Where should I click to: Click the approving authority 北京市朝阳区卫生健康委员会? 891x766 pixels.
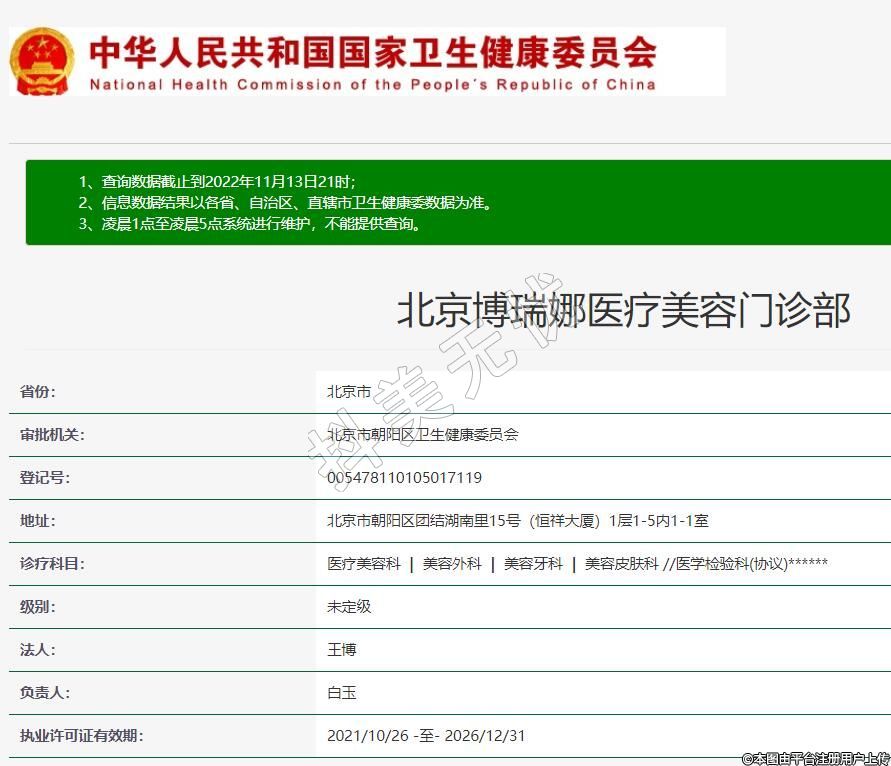click(x=422, y=435)
